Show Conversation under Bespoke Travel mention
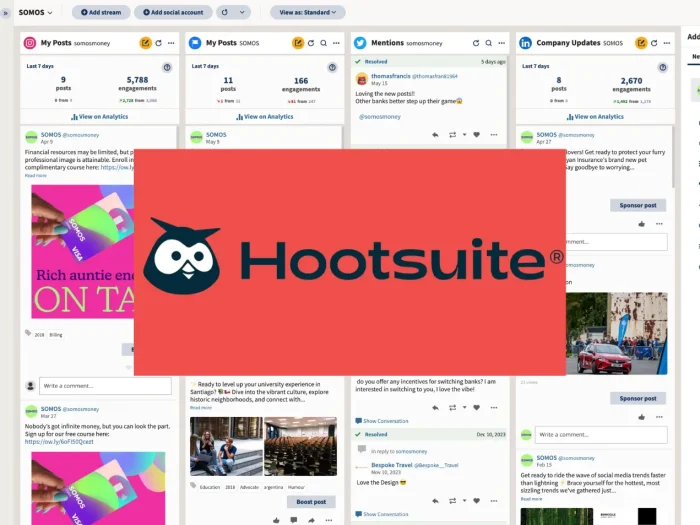This screenshot has height=525, width=700. pyautogui.click(x=382, y=514)
